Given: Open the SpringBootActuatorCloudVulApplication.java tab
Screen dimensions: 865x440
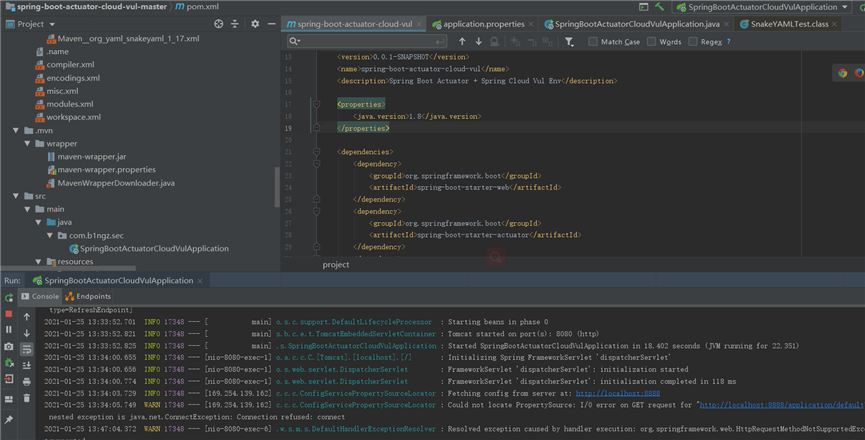Looking at the screenshot, I should click(637, 24).
